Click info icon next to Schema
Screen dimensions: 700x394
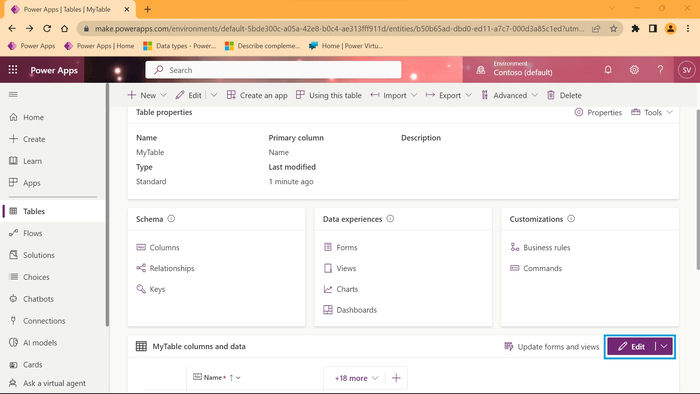(x=171, y=219)
